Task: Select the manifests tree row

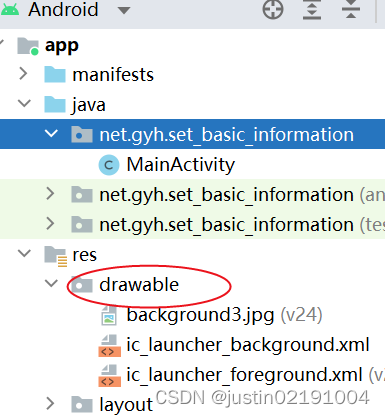Action: click(192, 74)
